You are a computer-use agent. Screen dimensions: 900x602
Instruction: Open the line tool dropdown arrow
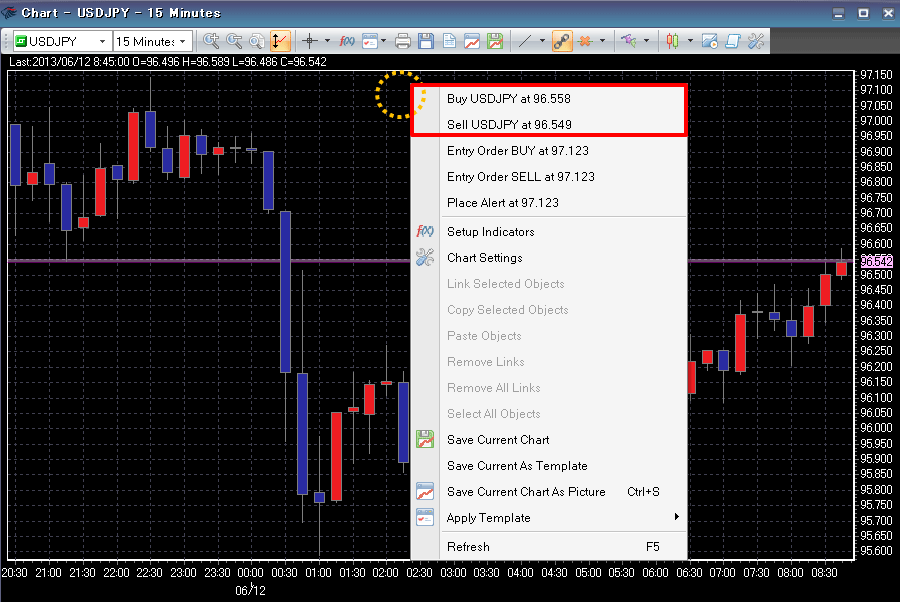tap(542, 41)
